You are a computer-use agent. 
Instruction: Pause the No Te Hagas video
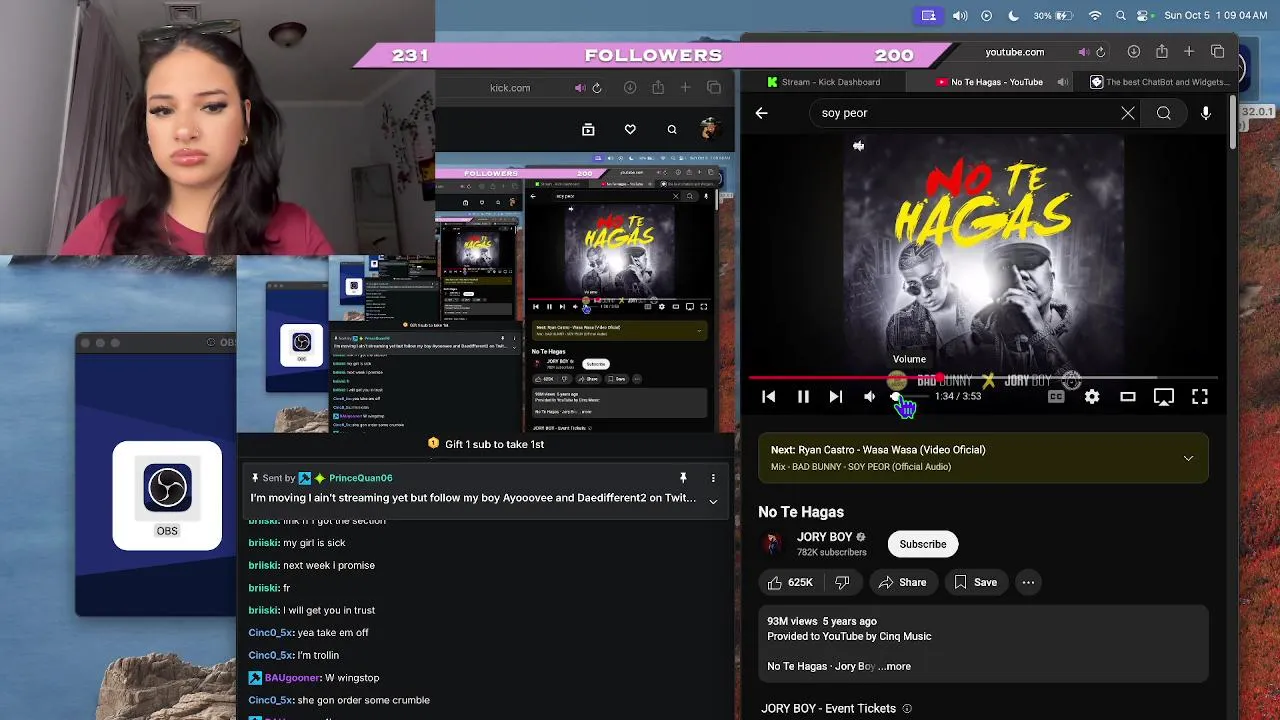(x=803, y=397)
